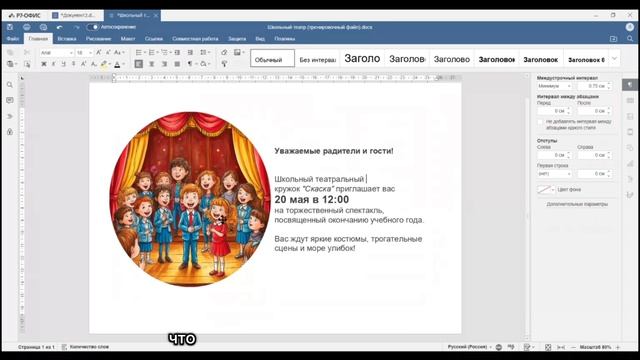Click the Increase font size icon
This screenshot has height=360, width=640.
click(98, 53)
